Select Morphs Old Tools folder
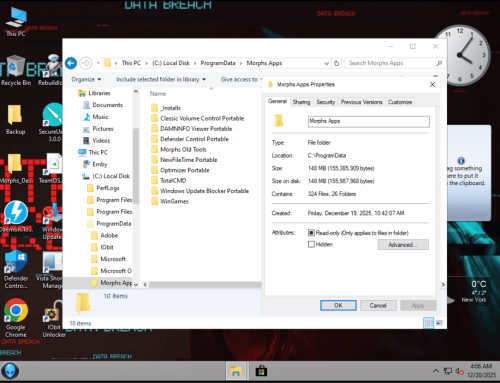This screenshot has height=383, width=500. (x=179, y=149)
